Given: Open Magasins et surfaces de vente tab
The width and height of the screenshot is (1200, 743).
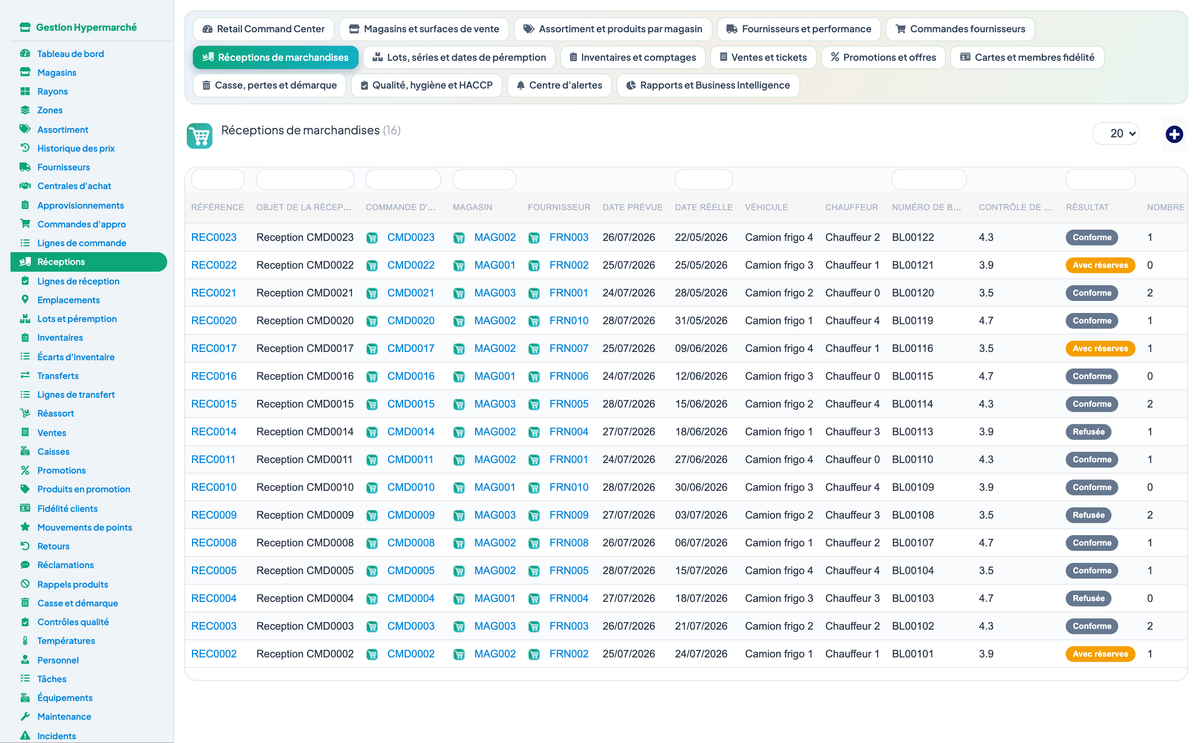Looking at the screenshot, I should (424, 29).
